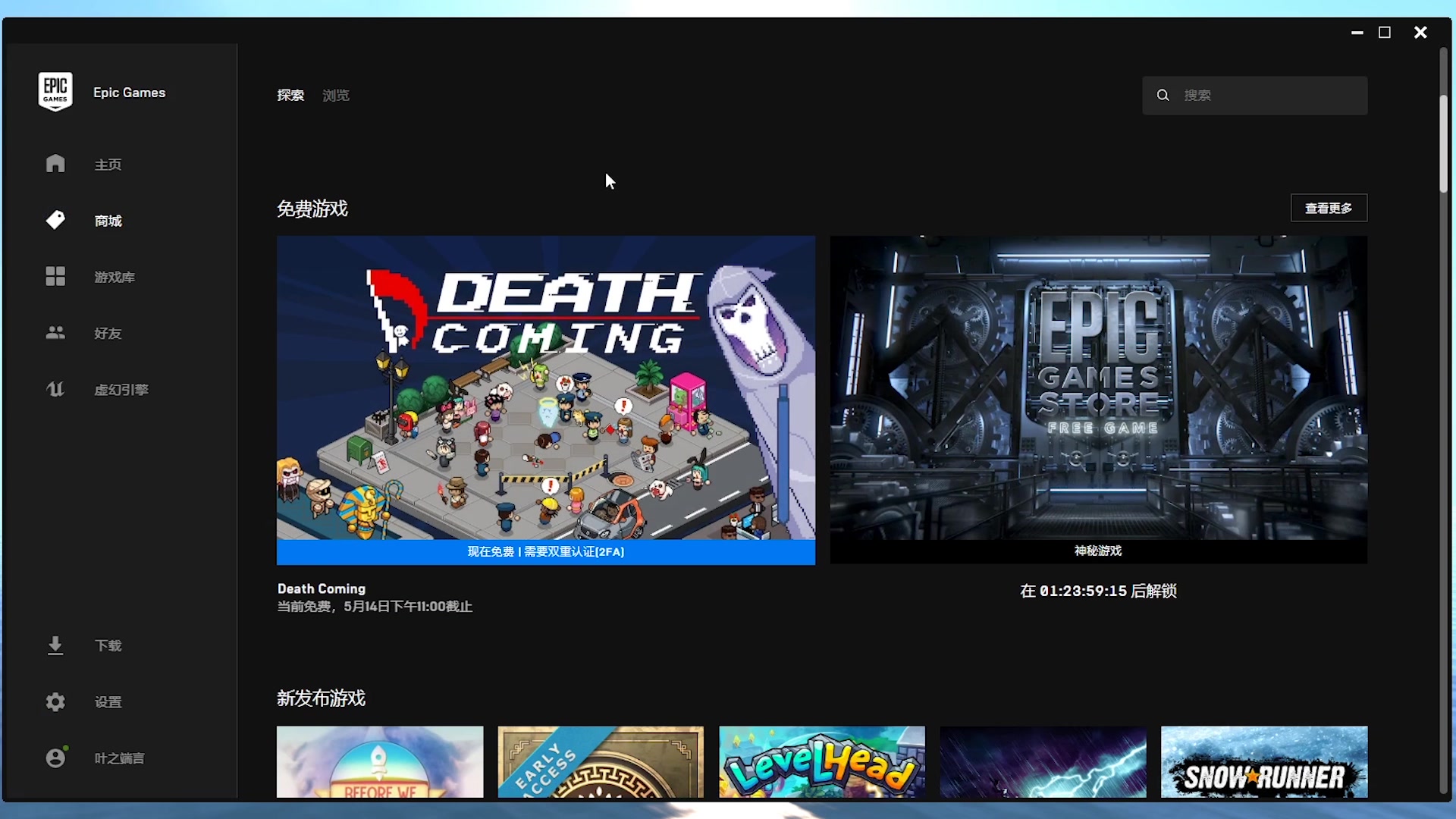This screenshot has width=1456, height=819.
Task: Open the Early Access game thumbnail
Action: 601,762
